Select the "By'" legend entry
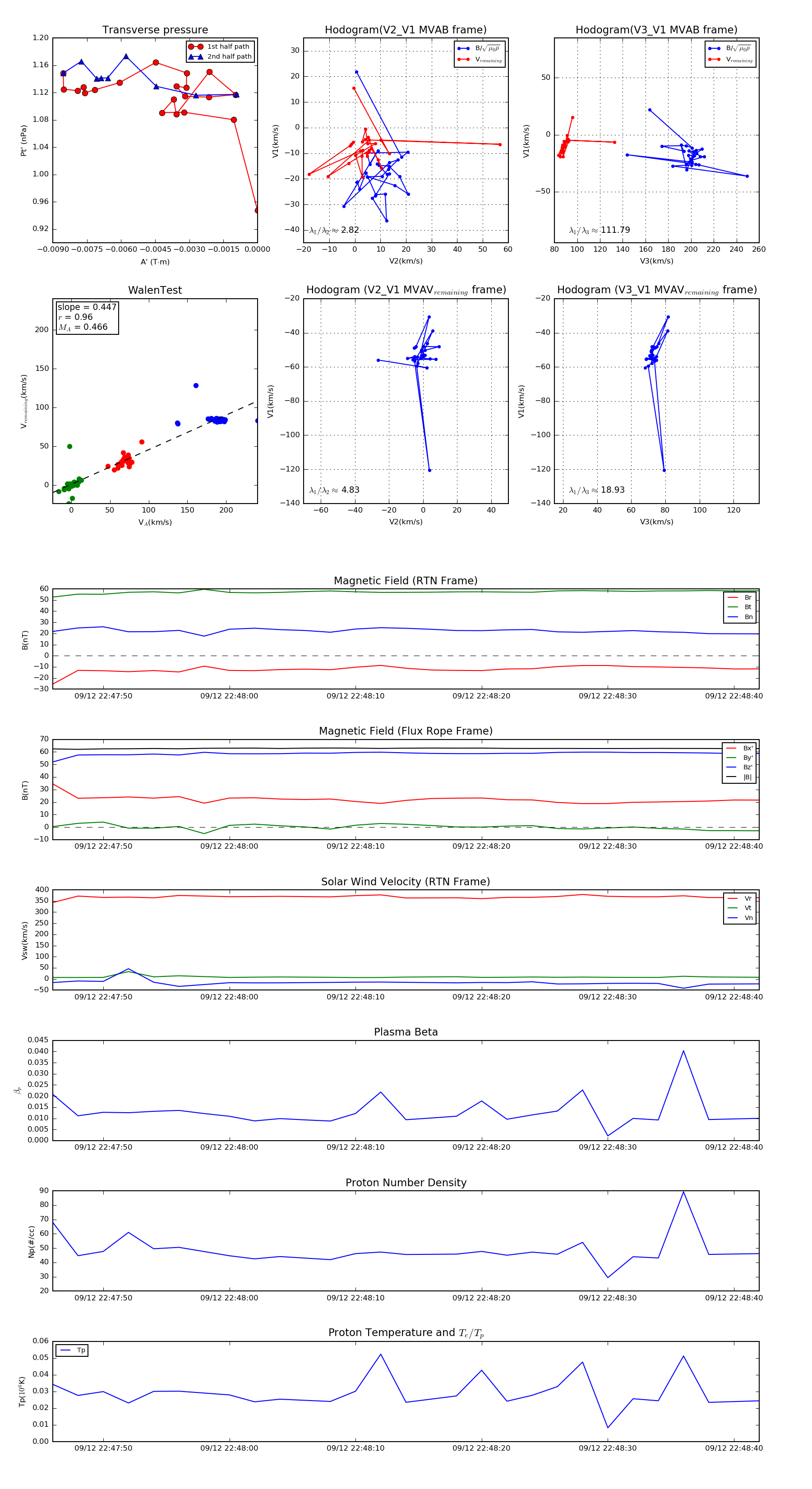 click(739, 758)
